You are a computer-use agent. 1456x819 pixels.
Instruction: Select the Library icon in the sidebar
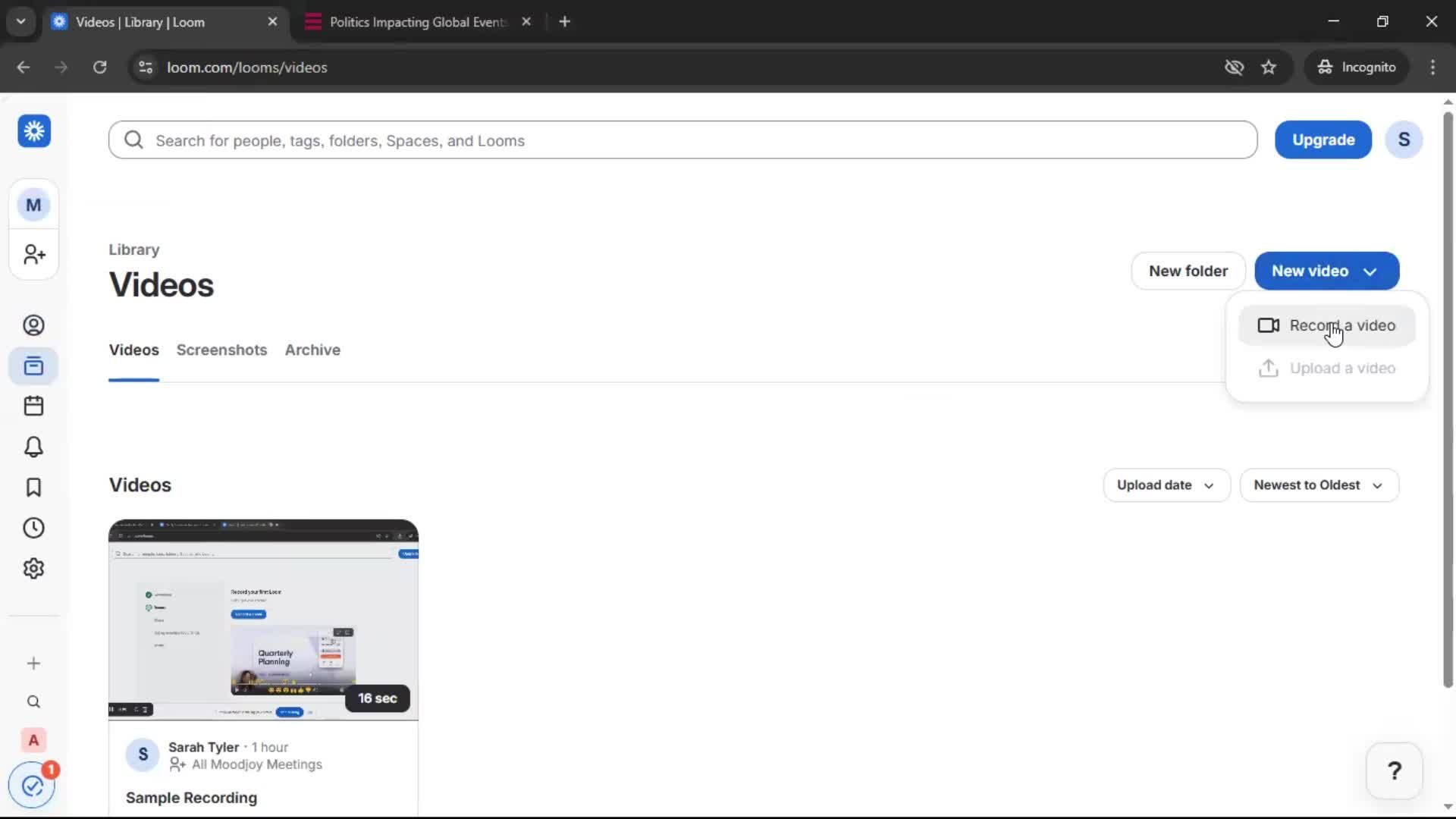tap(33, 366)
